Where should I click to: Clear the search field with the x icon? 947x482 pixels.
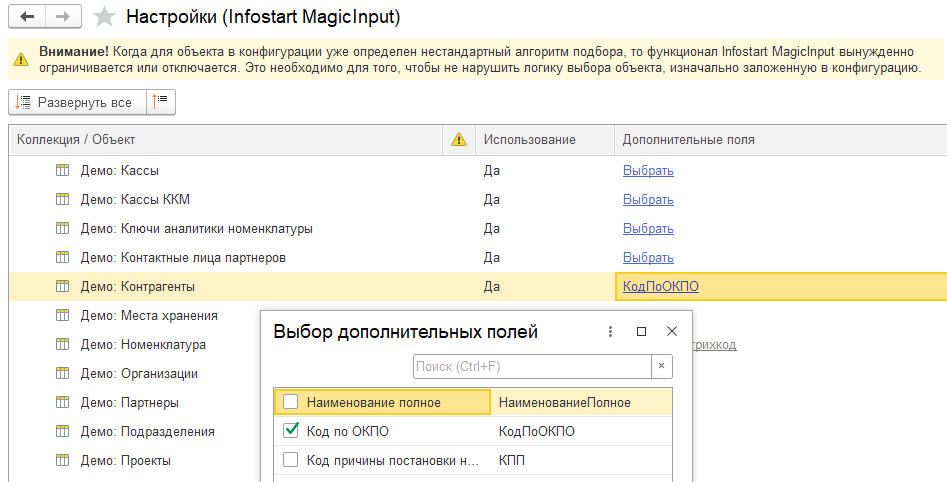(x=662, y=367)
